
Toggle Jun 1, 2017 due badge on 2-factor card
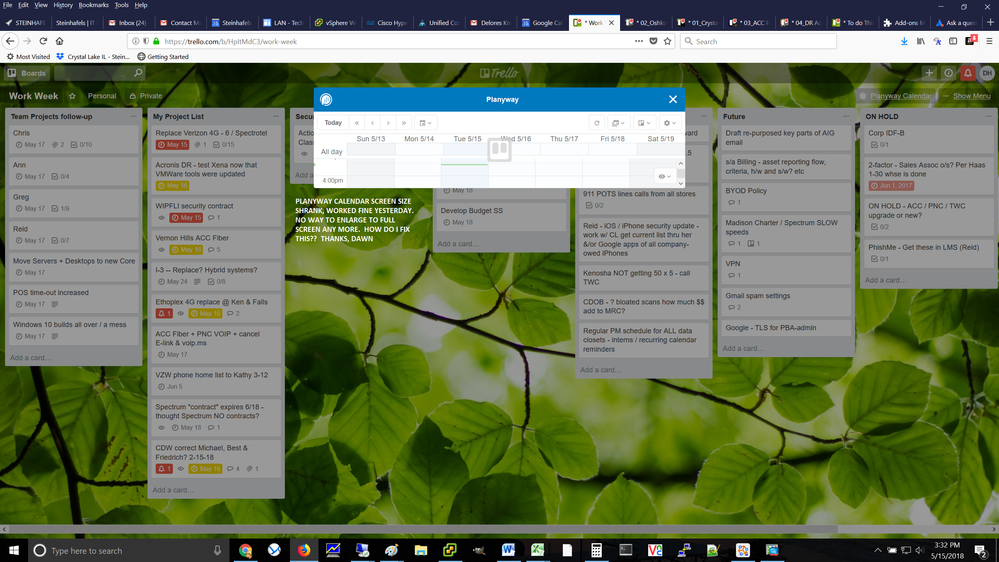[891, 185]
